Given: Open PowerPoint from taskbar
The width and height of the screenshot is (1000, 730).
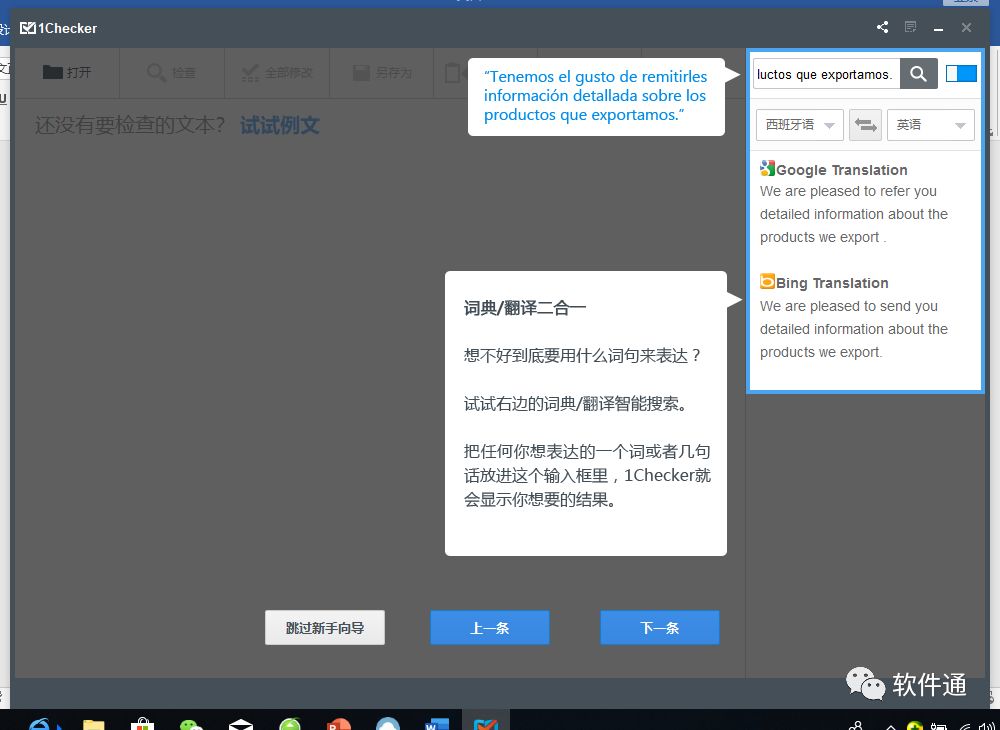Looking at the screenshot, I should click(x=339, y=724).
